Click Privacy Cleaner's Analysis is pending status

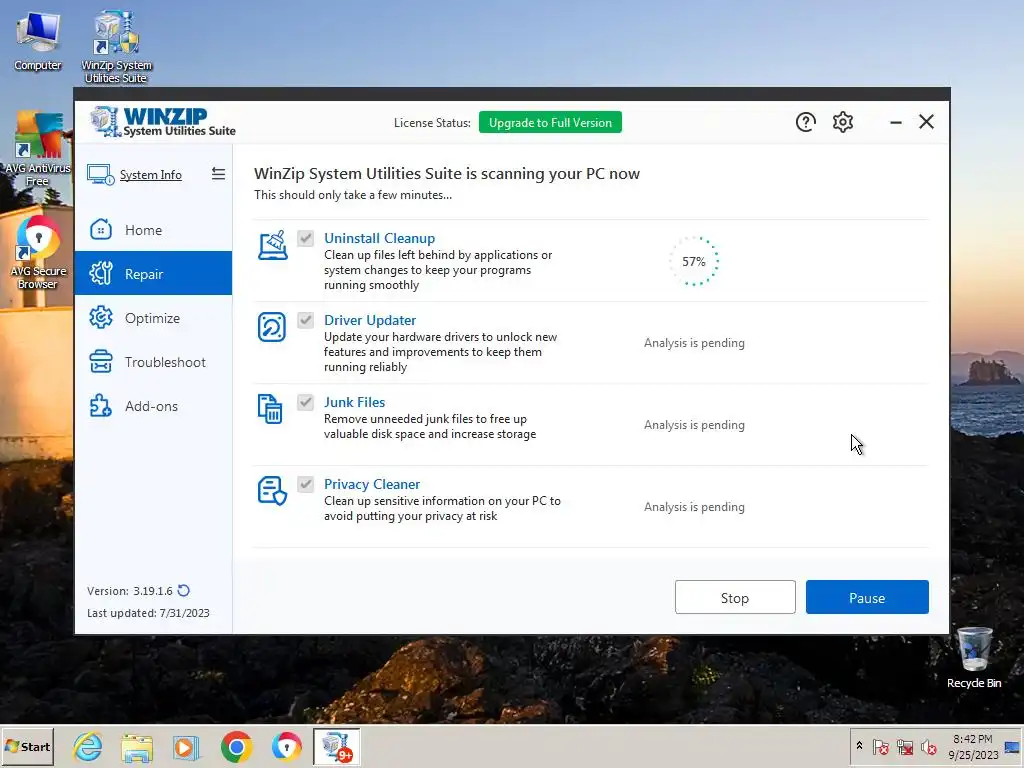click(x=694, y=507)
